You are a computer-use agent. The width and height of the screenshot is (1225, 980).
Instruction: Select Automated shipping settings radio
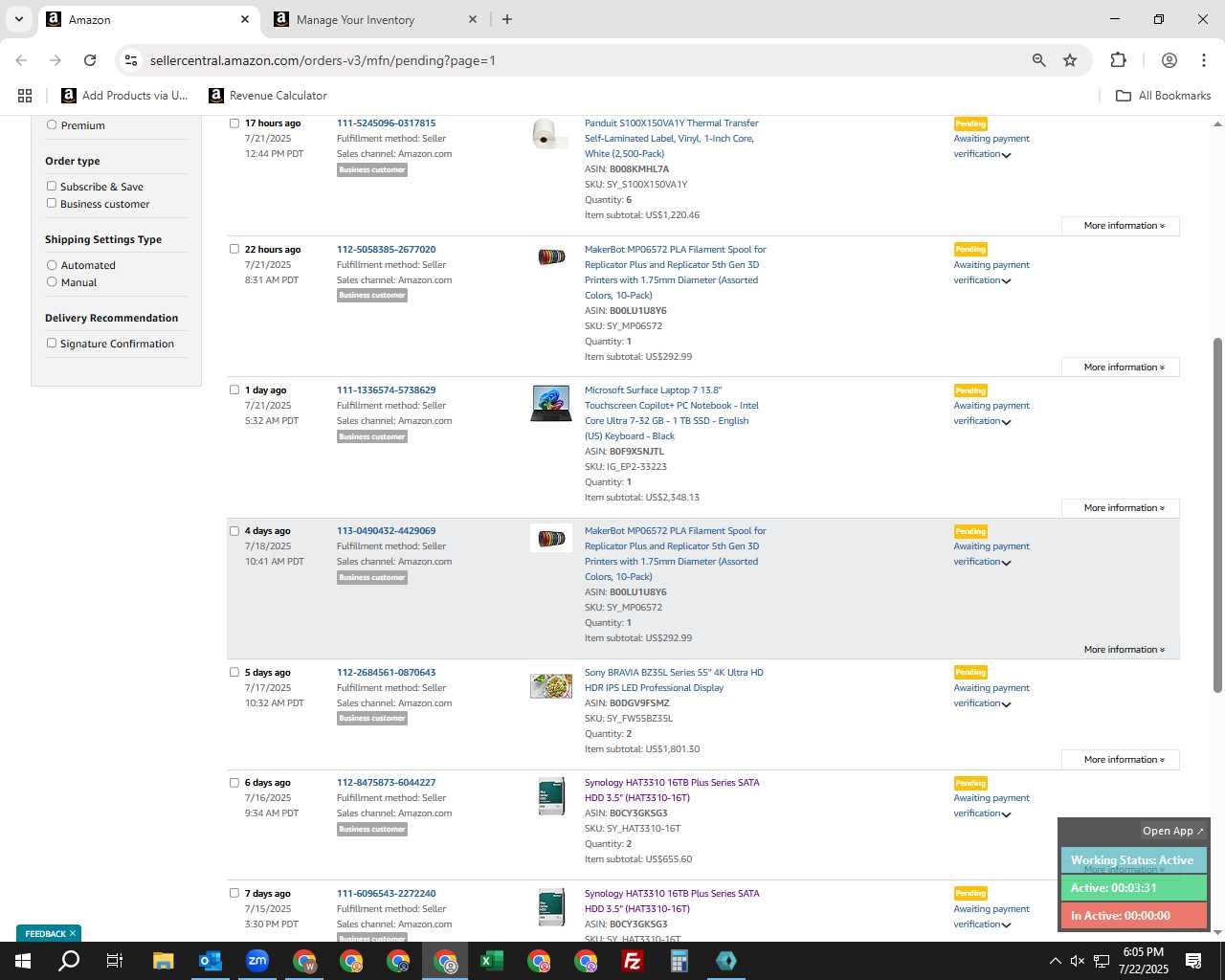click(x=52, y=264)
